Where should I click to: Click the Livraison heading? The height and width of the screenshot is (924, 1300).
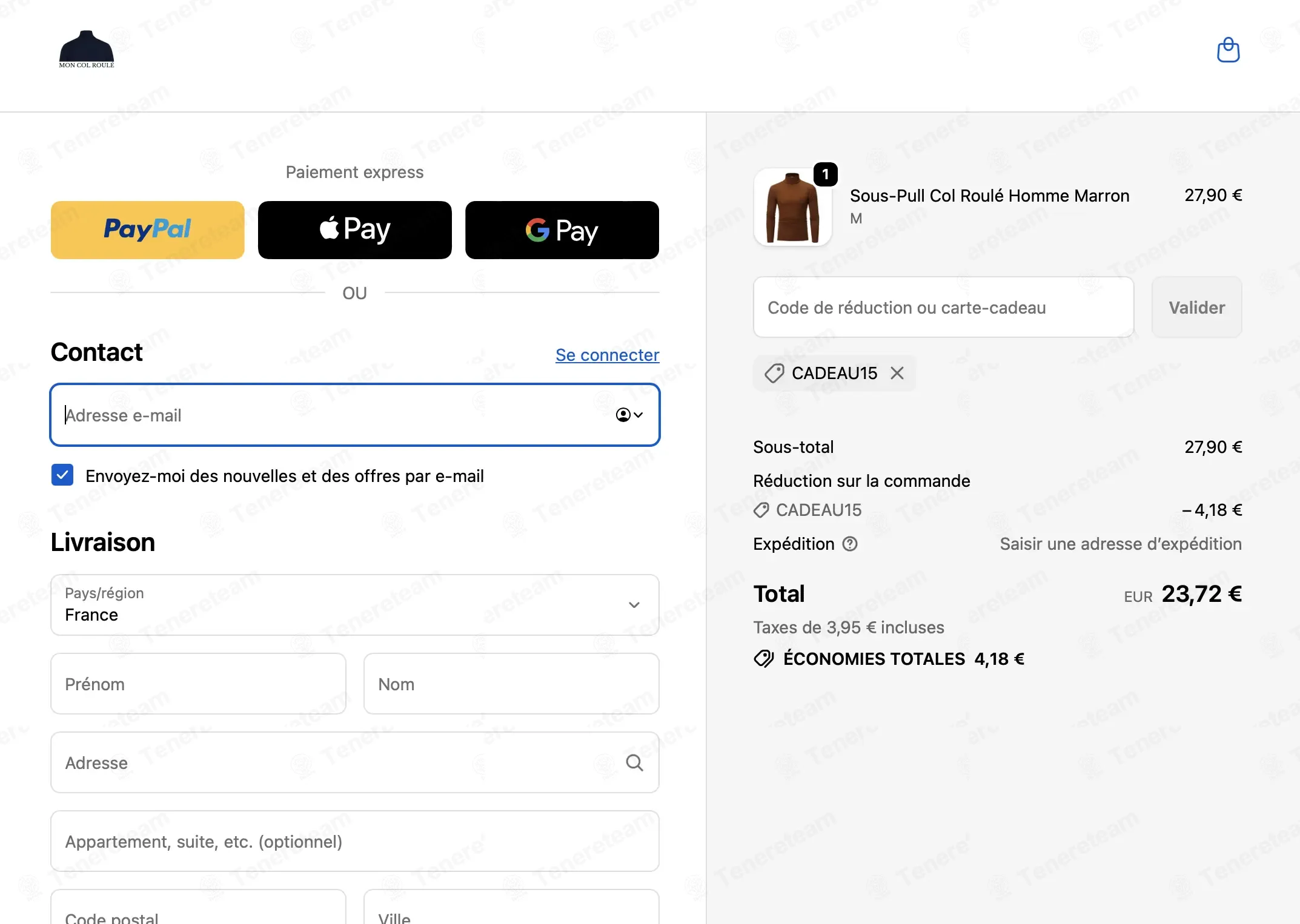pyautogui.click(x=103, y=542)
